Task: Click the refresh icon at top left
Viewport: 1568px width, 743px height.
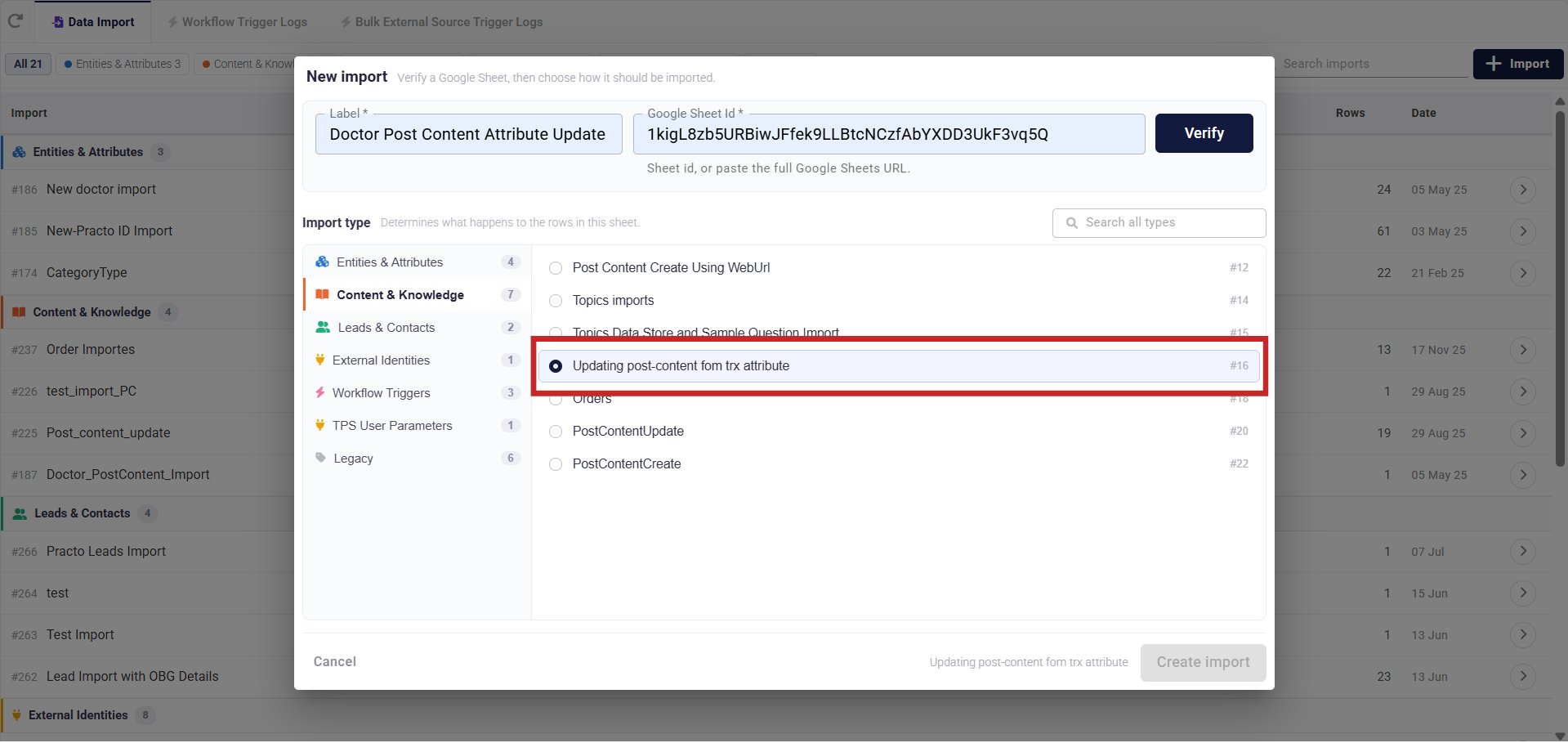Action: click(x=15, y=21)
